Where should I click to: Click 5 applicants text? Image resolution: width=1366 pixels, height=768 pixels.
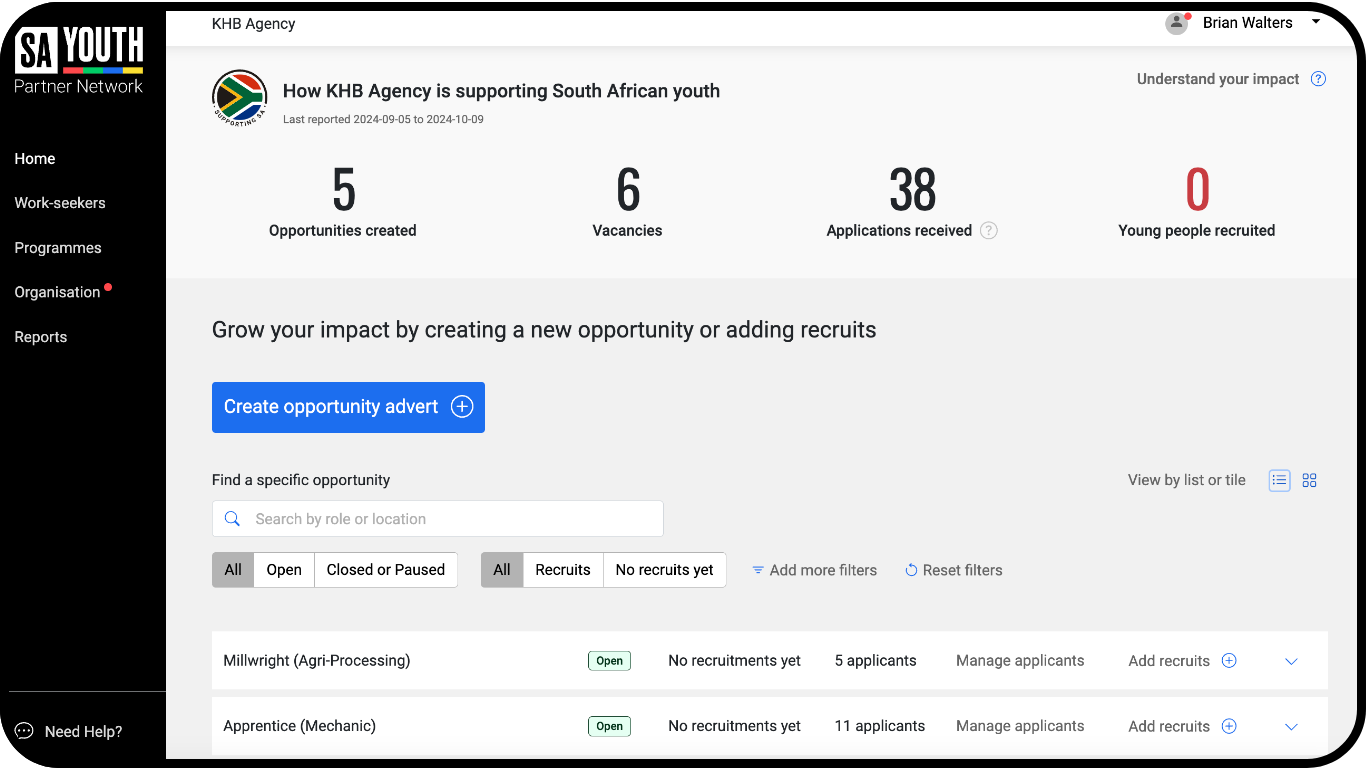(x=876, y=661)
